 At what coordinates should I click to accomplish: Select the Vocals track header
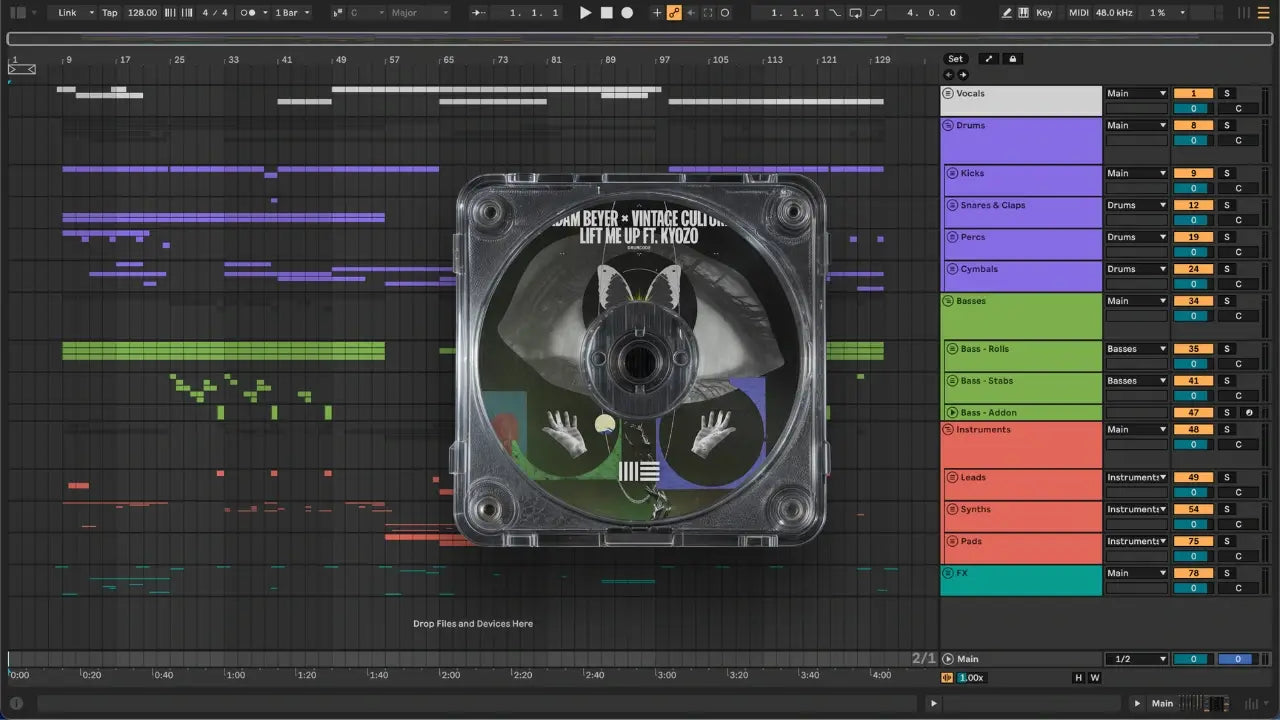click(x=1021, y=101)
